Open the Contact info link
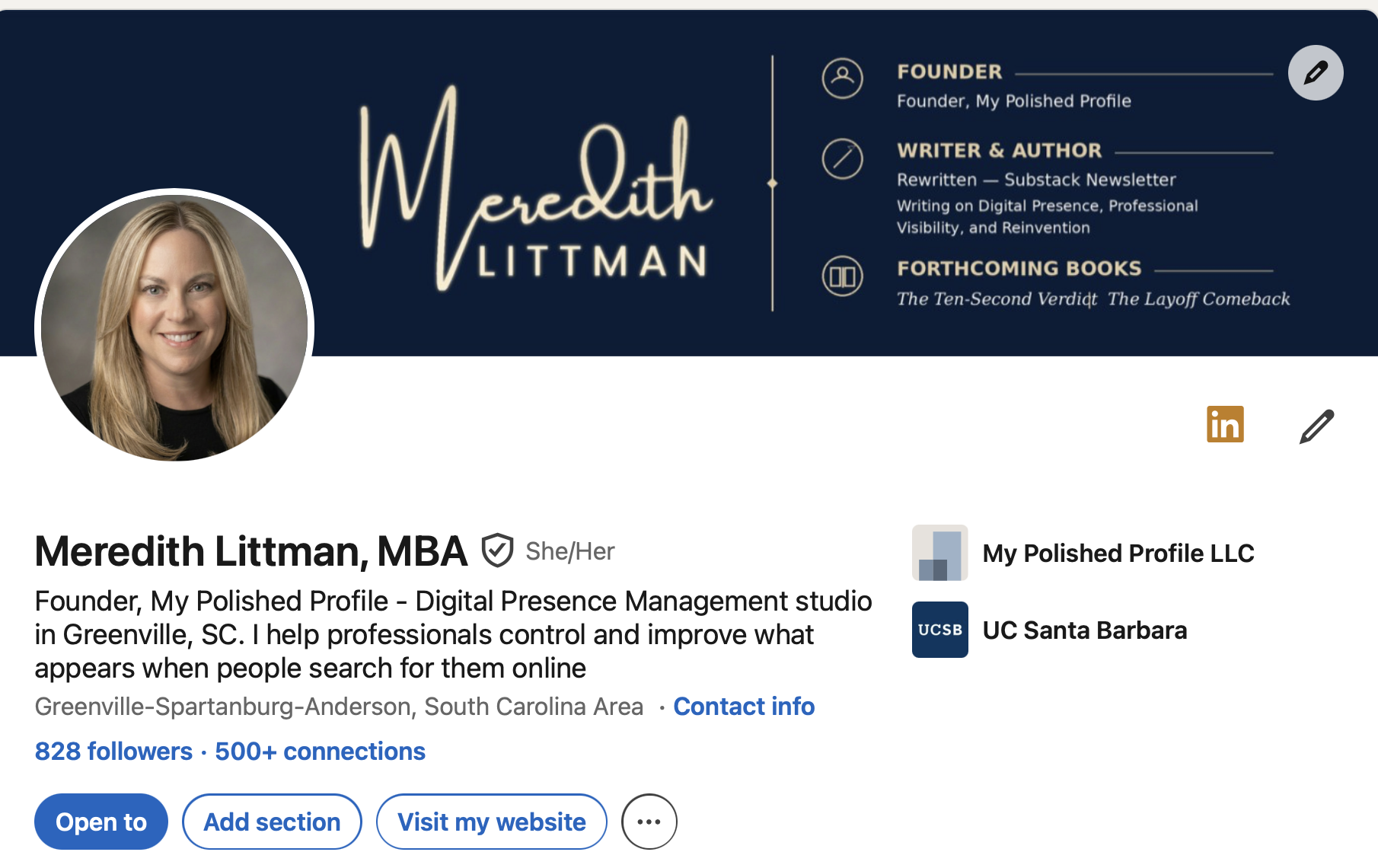 click(744, 707)
